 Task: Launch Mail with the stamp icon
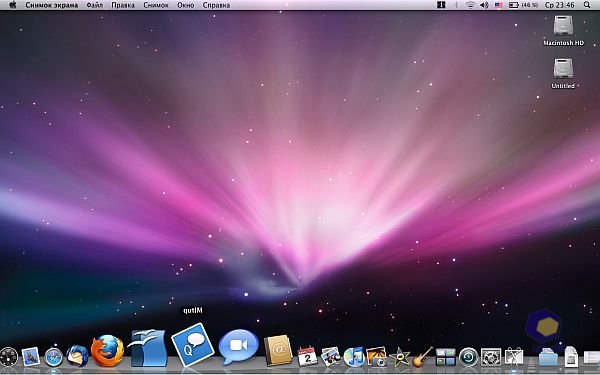(x=31, y=357)
